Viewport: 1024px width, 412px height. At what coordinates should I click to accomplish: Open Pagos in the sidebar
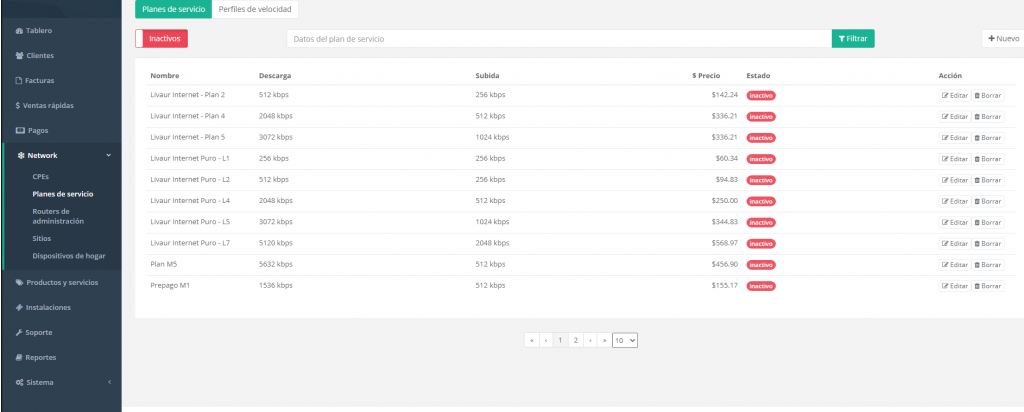coord(32,131)
